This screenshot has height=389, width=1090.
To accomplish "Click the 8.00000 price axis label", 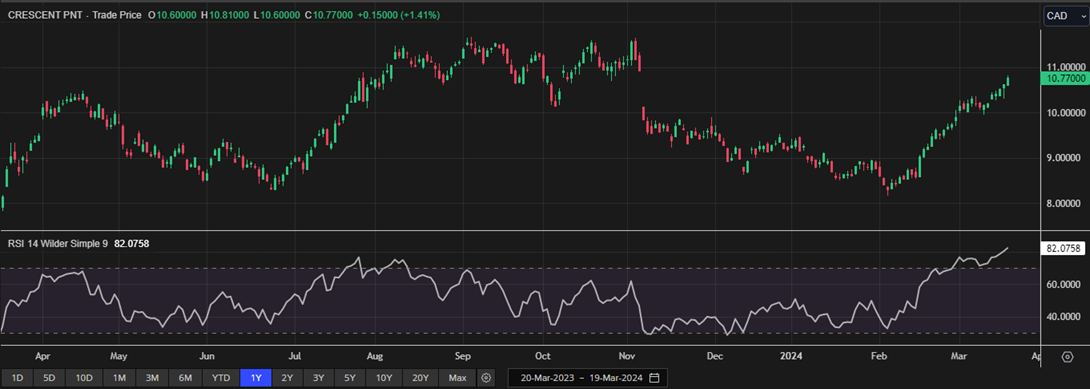I will pos(1064,204).
